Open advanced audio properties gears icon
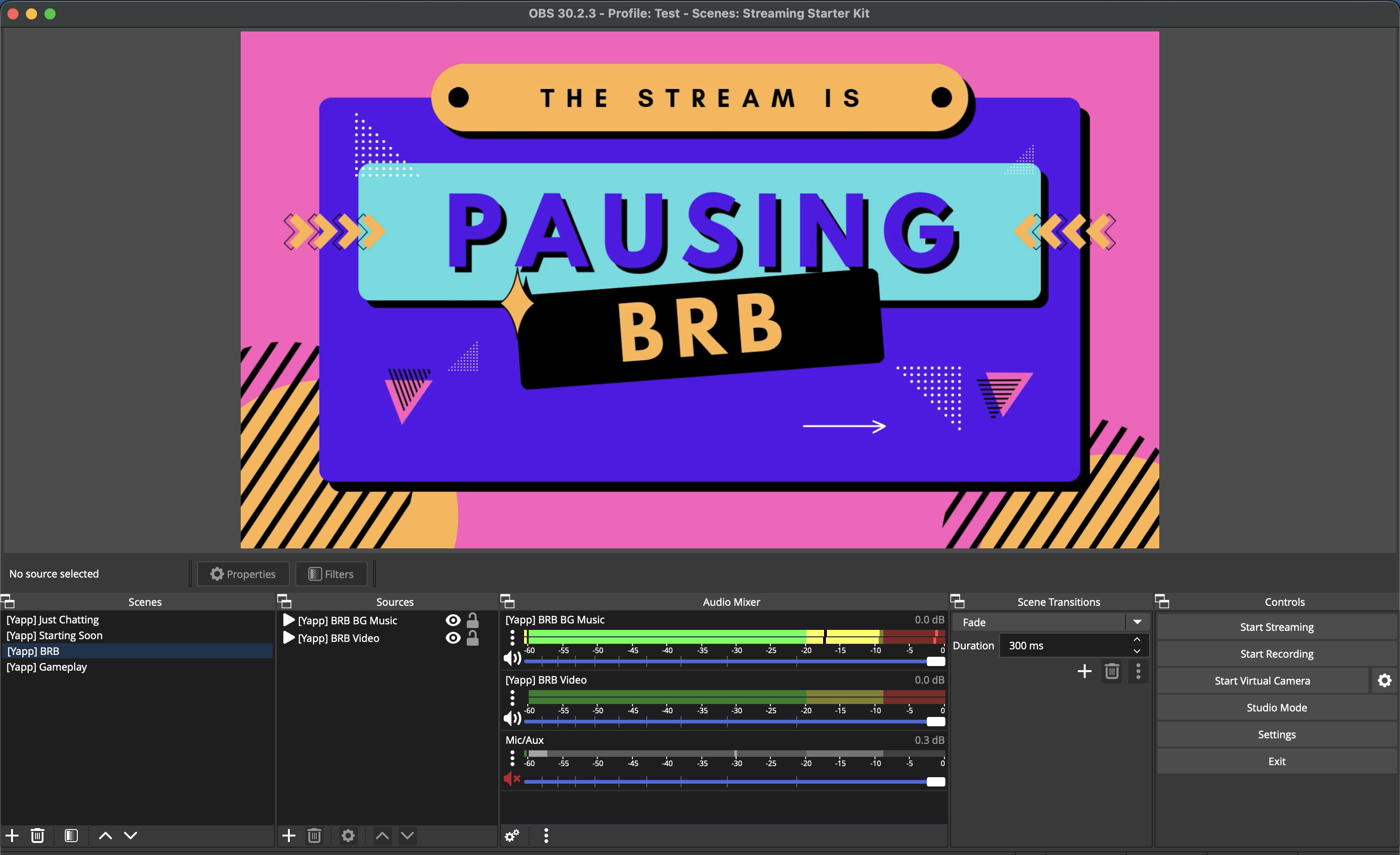This screenshot has width=1400, height=855. 512,835
